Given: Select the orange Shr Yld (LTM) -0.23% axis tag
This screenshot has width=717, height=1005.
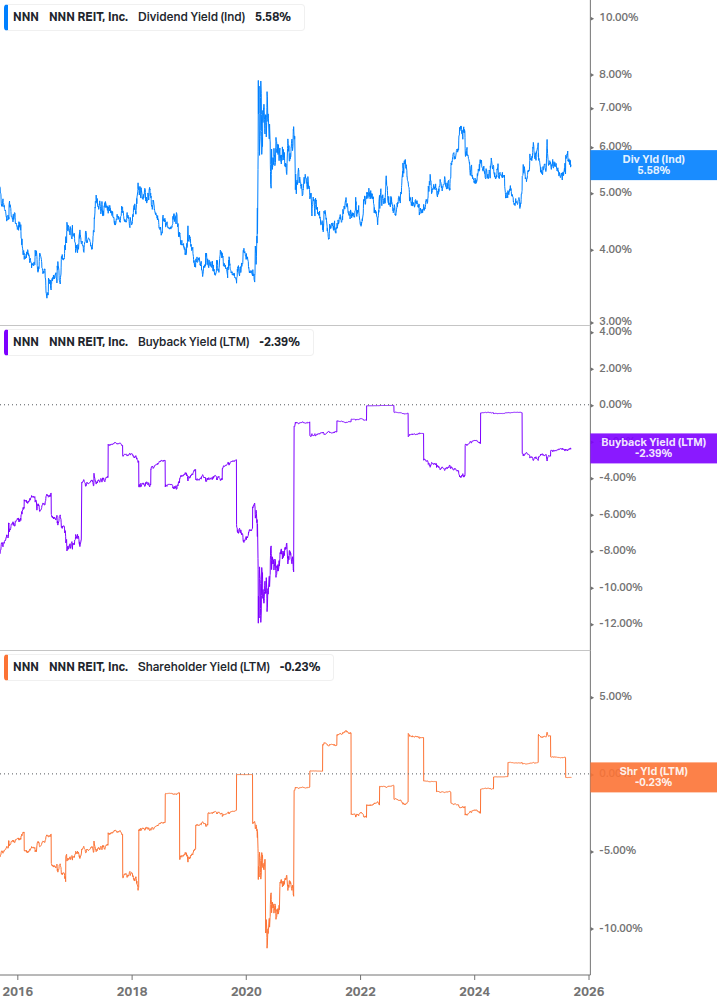Looking at the screenshot, I should pyautogui.click(x=653, y=777).
